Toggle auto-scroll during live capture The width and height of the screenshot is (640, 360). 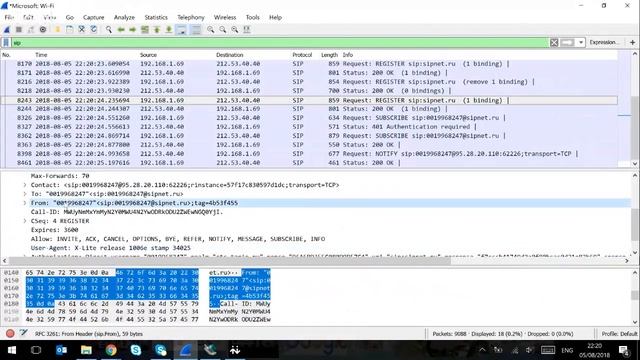click(x=182, y=29)
